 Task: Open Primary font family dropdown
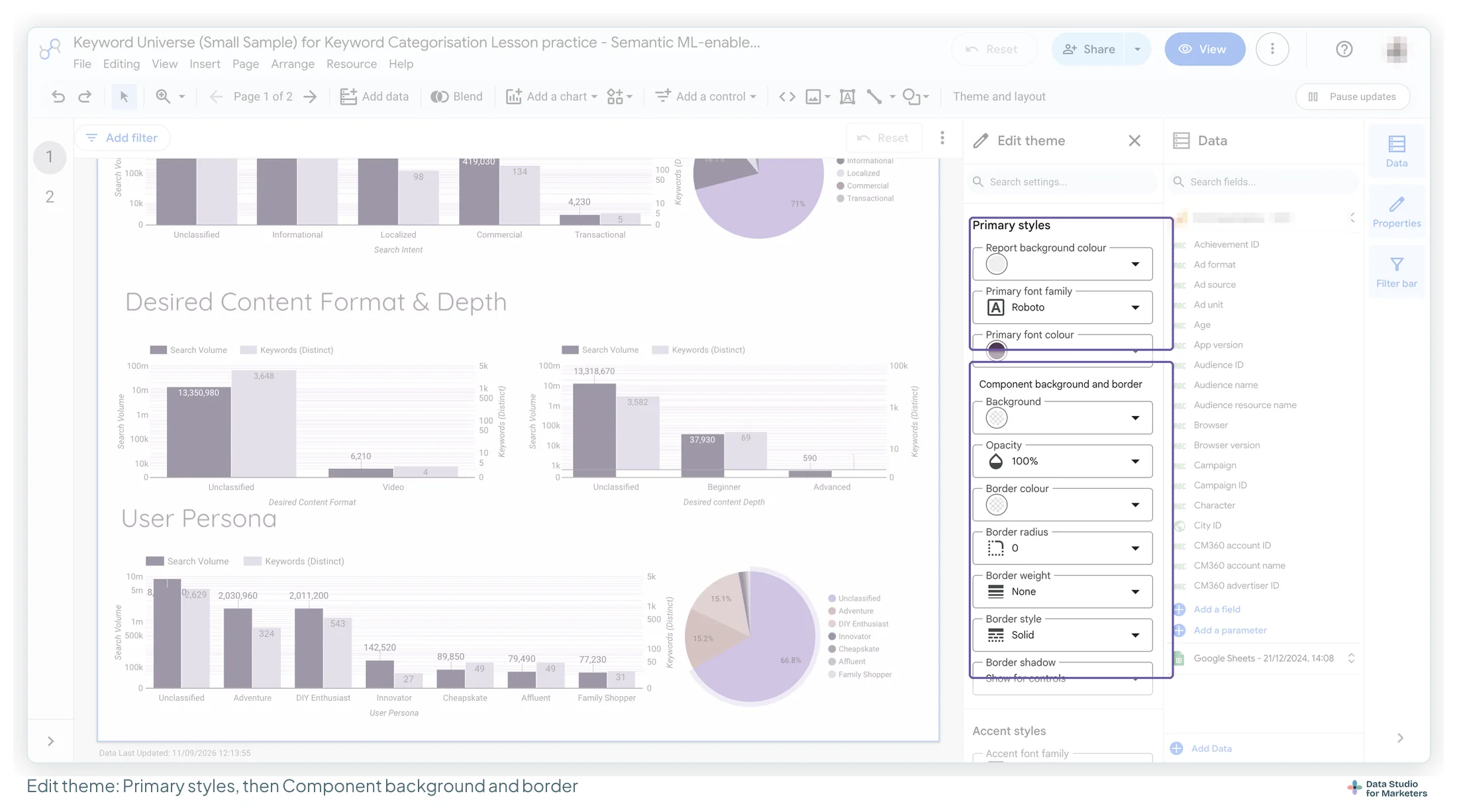1062,307
